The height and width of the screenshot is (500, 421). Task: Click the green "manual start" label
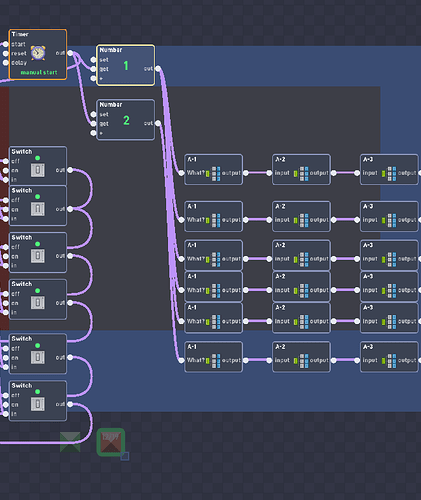click(x=39, y=72)
